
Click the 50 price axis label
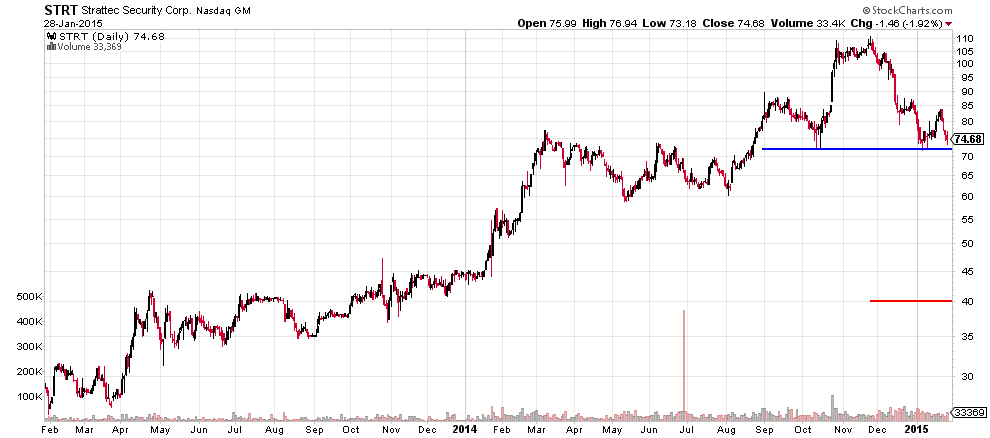pyautogui.click(x=965, y=244)
